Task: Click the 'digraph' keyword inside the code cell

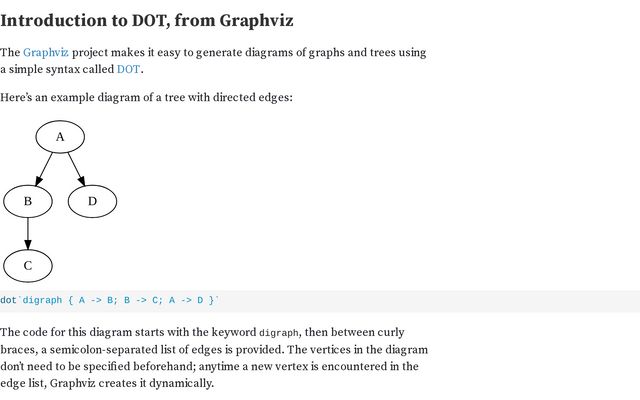Action: 42,300
